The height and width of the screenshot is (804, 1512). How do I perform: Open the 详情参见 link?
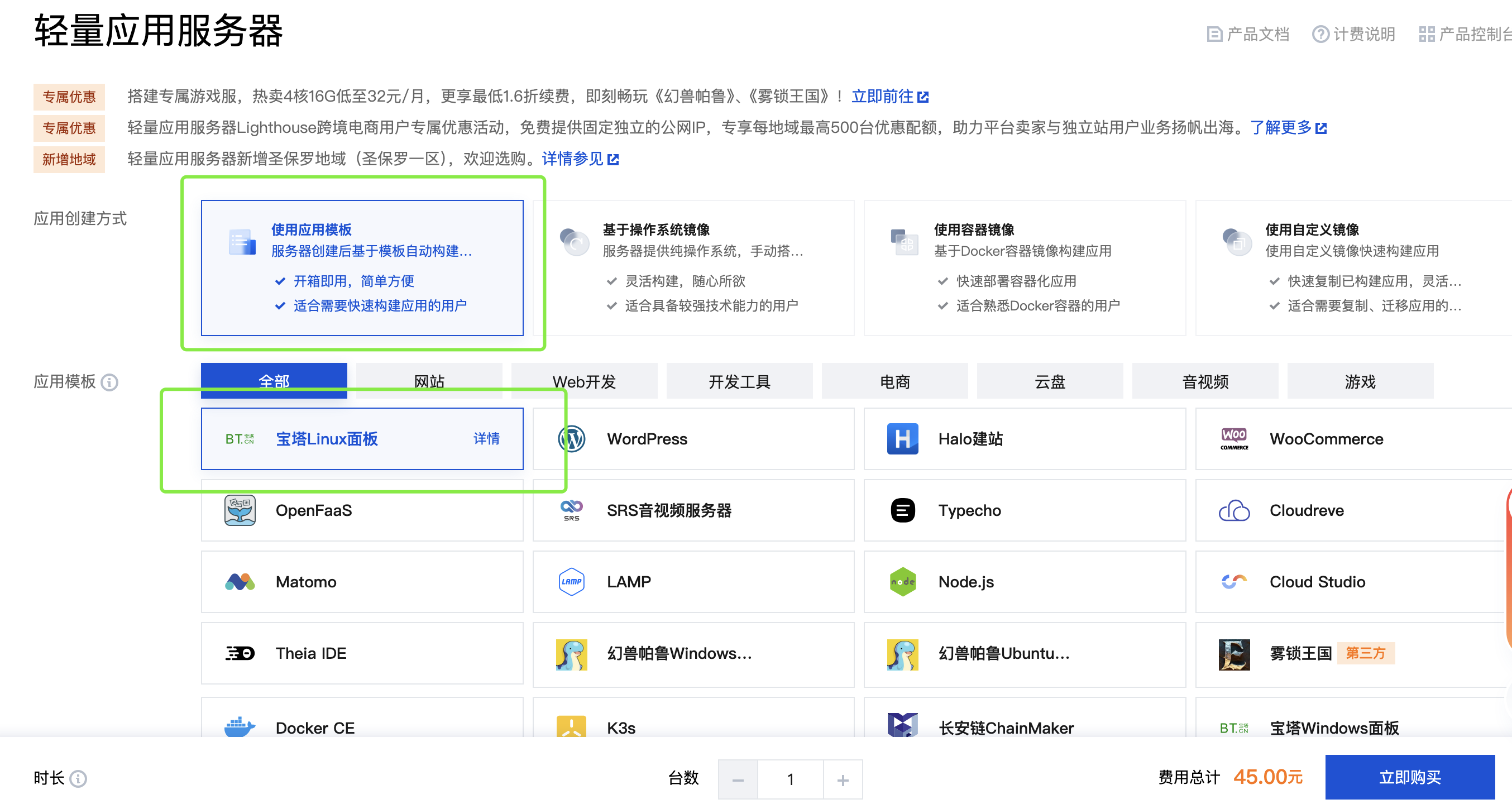click(x=580, y=159)
